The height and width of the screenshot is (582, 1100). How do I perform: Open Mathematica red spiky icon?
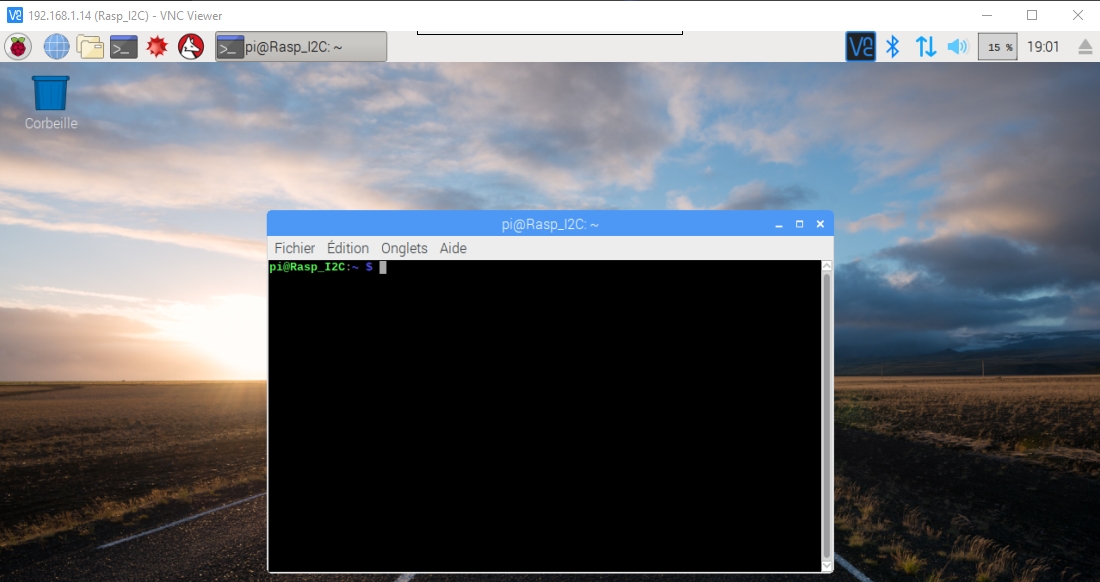pos(157,46)
